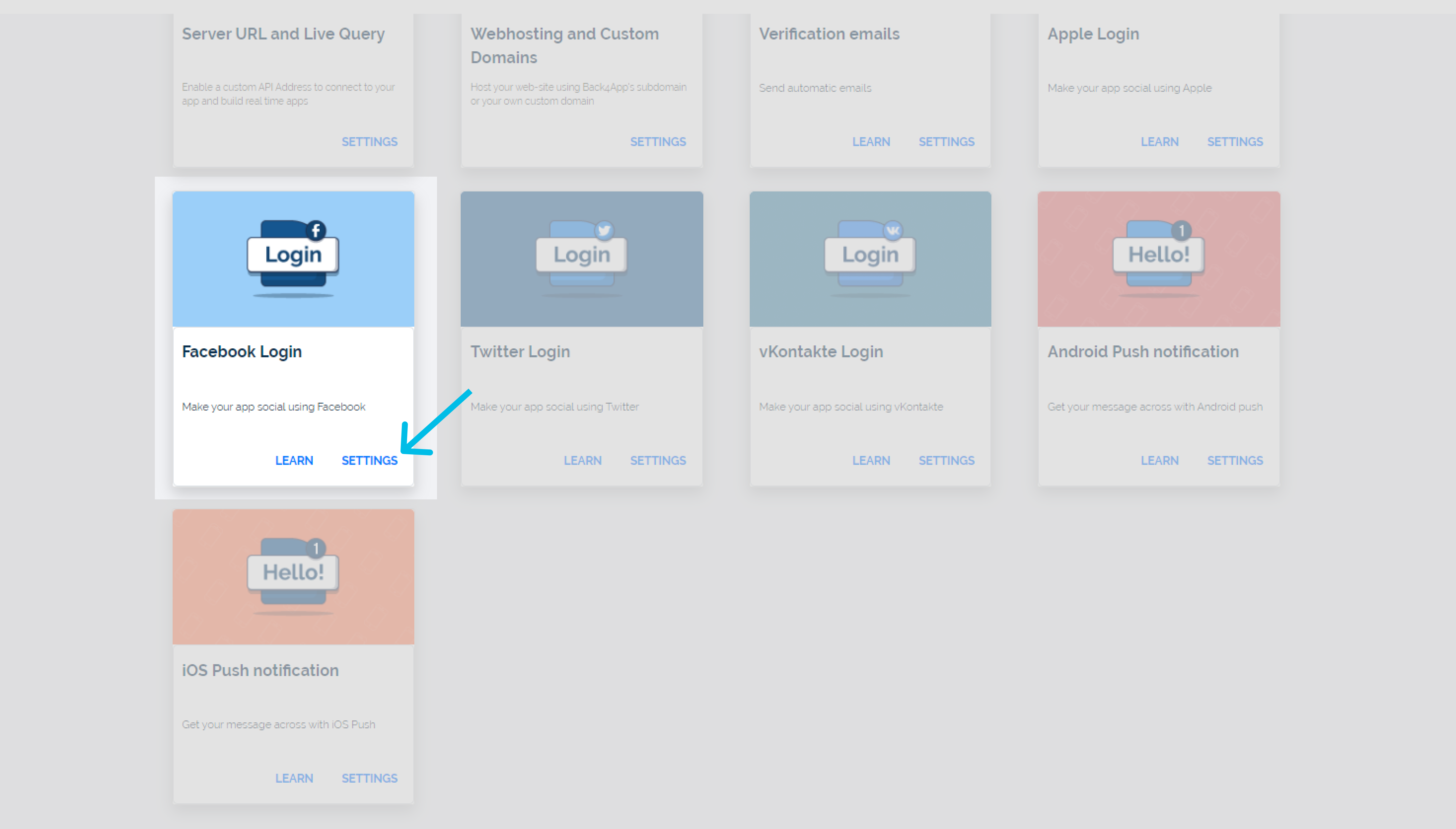The width and height of the screenshot is (1456, 829).
Task: Click 'Make your app social using Apple' text
Action: tap(1129, 88)
